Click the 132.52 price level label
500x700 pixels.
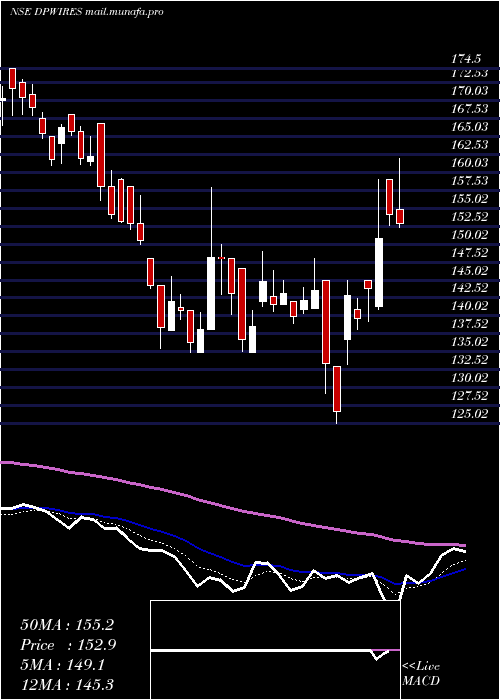point(472,360)
